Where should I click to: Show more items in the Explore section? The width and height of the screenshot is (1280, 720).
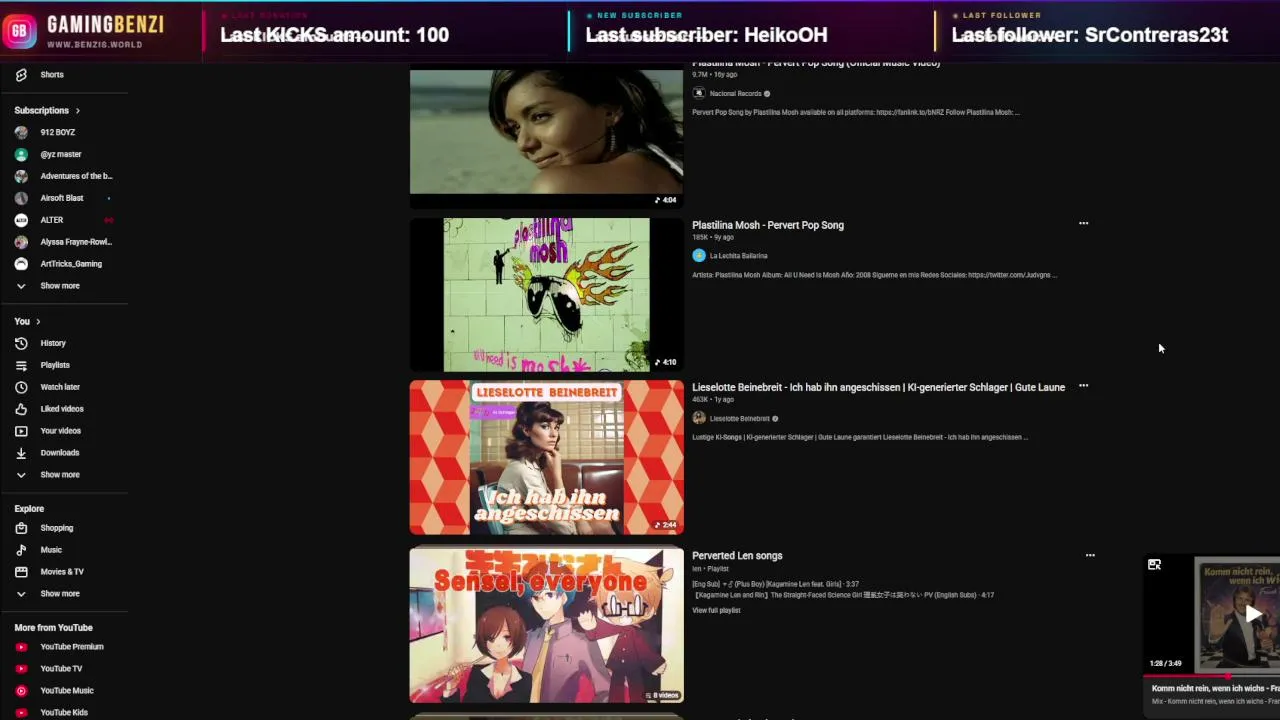pyautogui.click(x=60, y=594)
